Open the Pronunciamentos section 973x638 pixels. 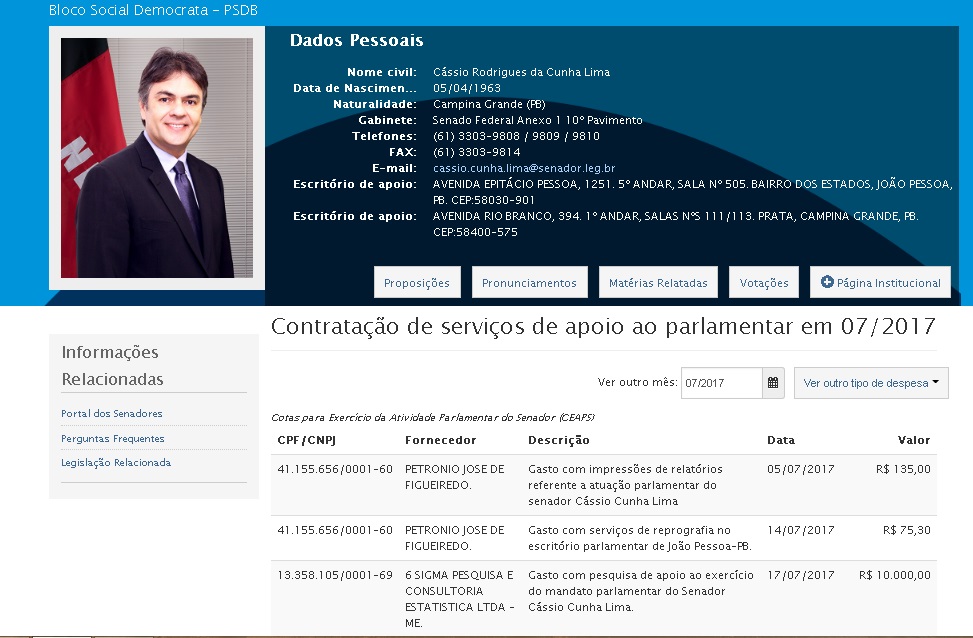point(529,283)
